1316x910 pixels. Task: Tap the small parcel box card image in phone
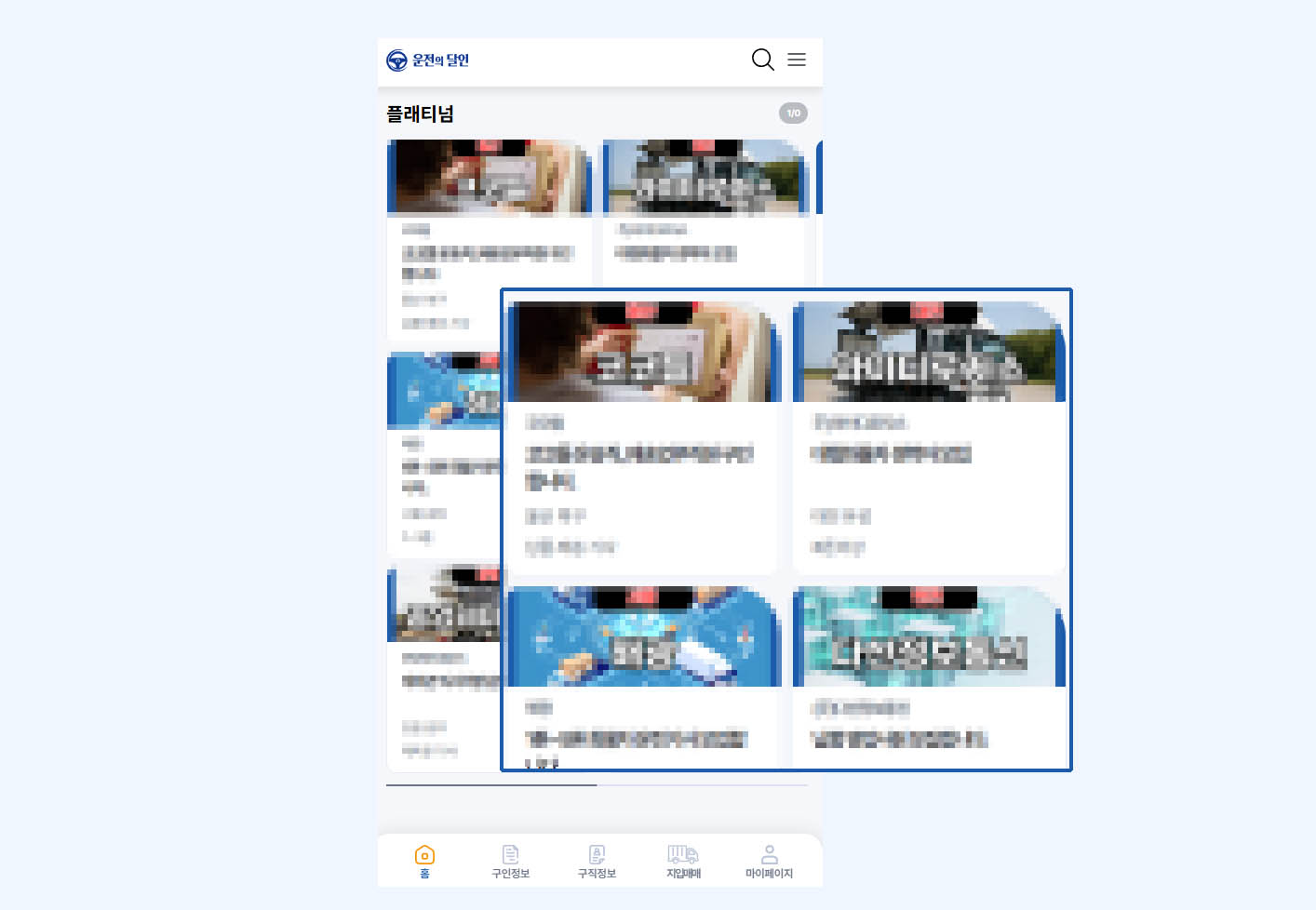[x=489, y=178]
